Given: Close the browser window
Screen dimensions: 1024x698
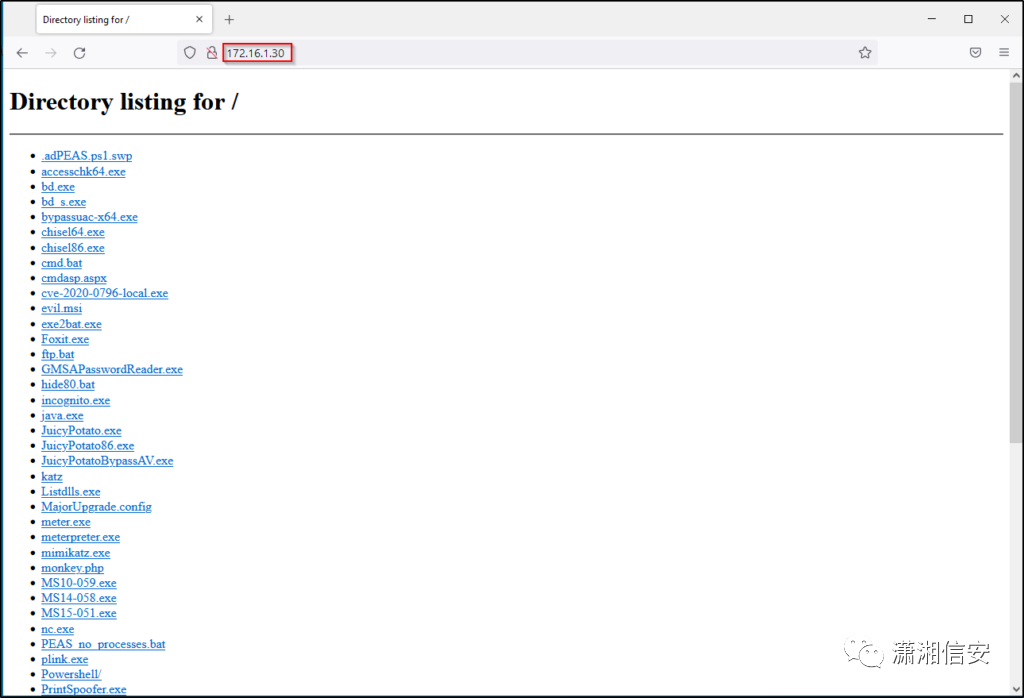Looking at the screenshot, I should tap(1004, 19).
